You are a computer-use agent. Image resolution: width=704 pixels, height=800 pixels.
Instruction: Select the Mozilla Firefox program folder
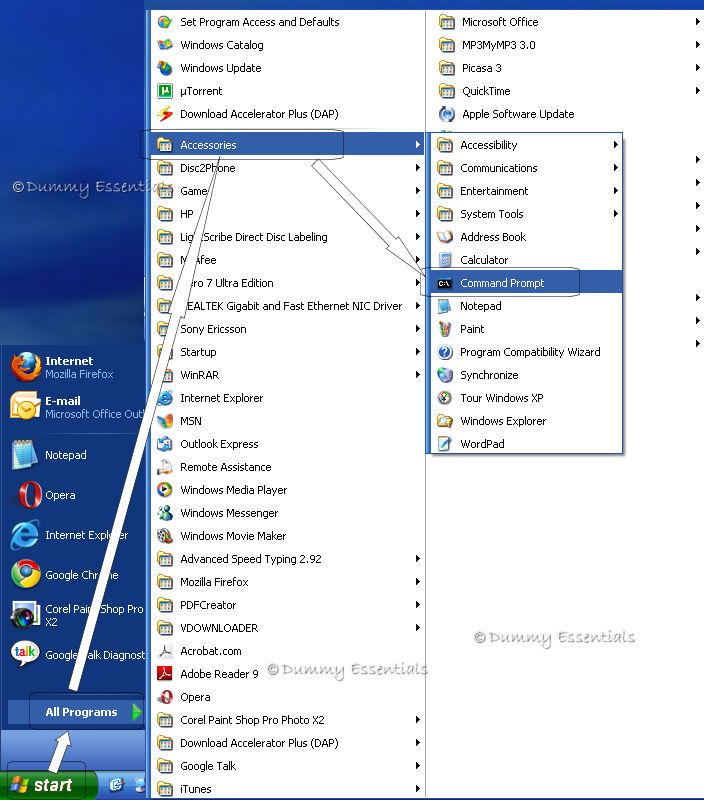click(288, 582)
